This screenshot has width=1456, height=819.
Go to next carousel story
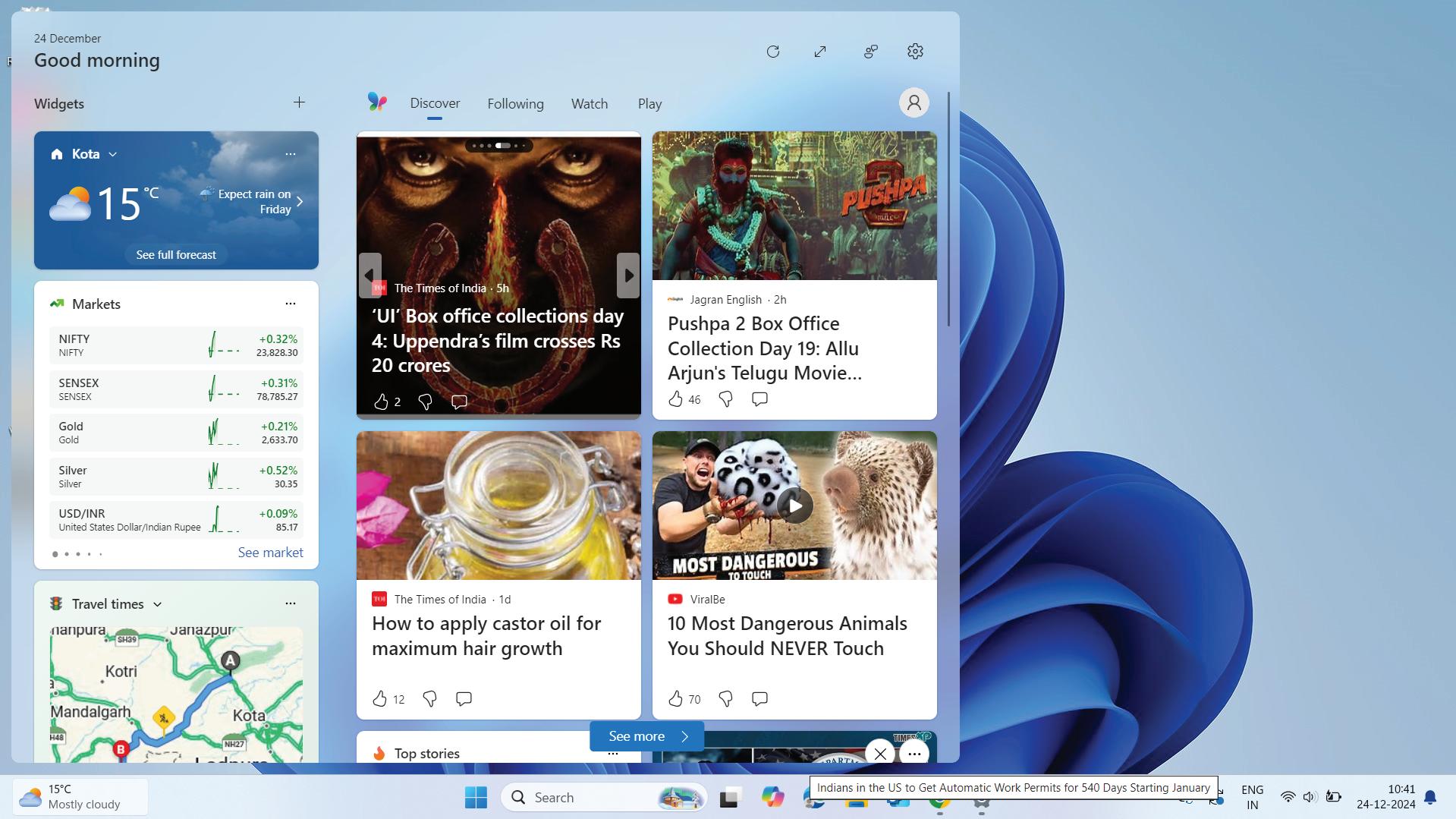click(x=628, y=275)
